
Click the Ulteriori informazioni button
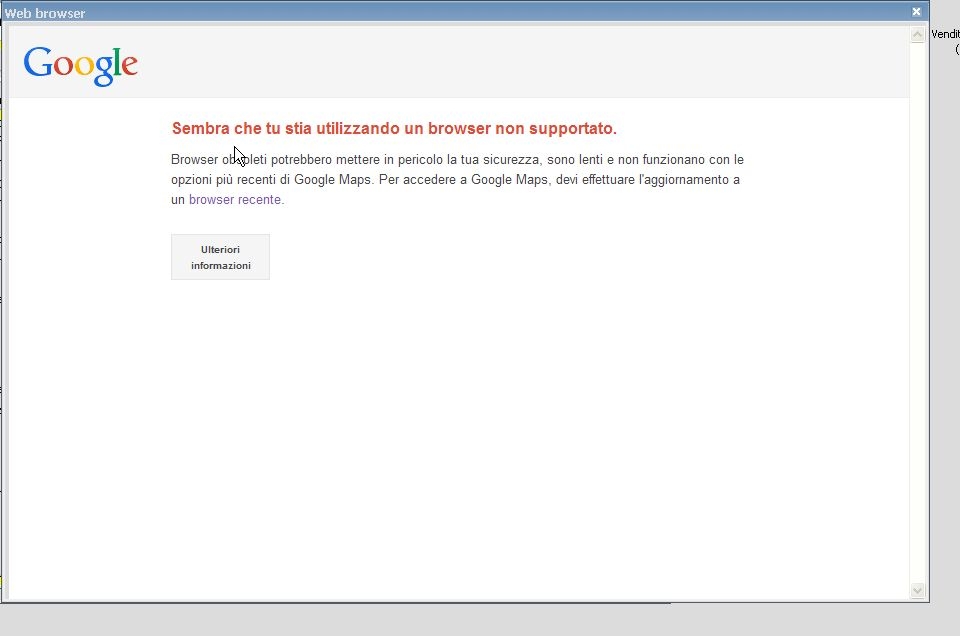(x=220, y=257)
